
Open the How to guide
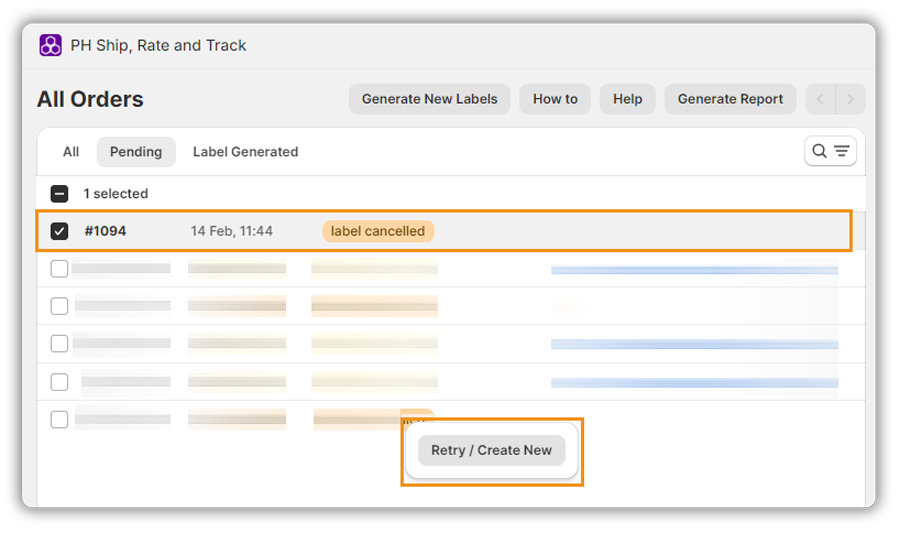pos(555,99)
